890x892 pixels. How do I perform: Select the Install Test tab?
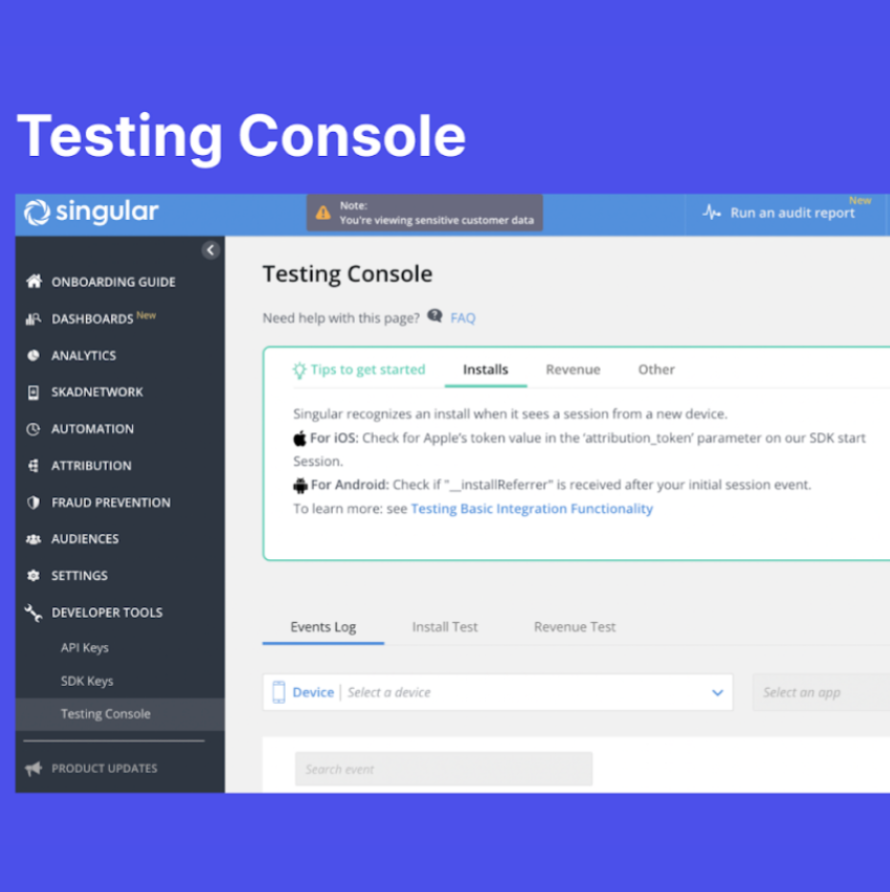444,627
